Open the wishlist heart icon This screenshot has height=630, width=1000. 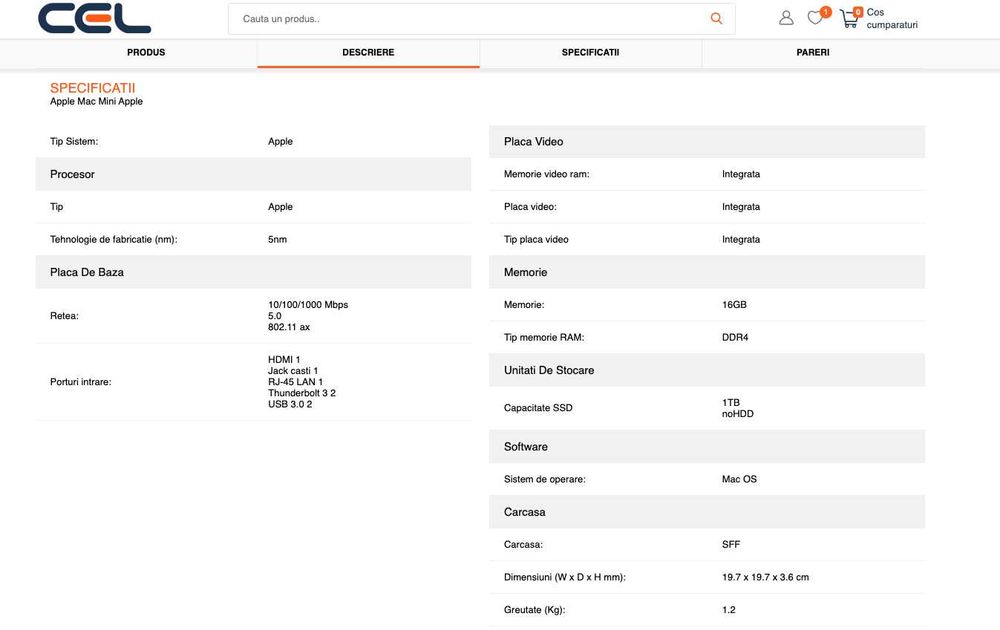coord(815,17)
